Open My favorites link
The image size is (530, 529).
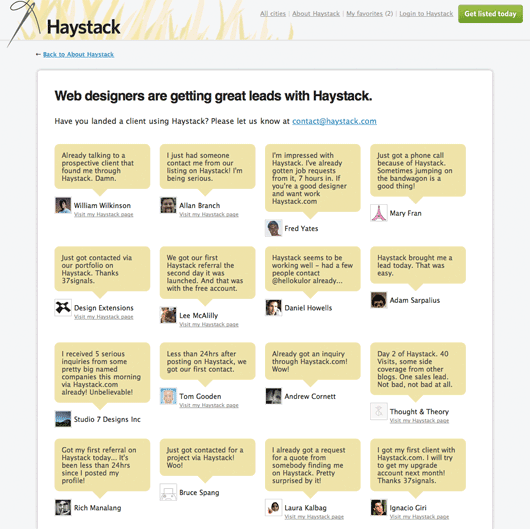point(364,14)
